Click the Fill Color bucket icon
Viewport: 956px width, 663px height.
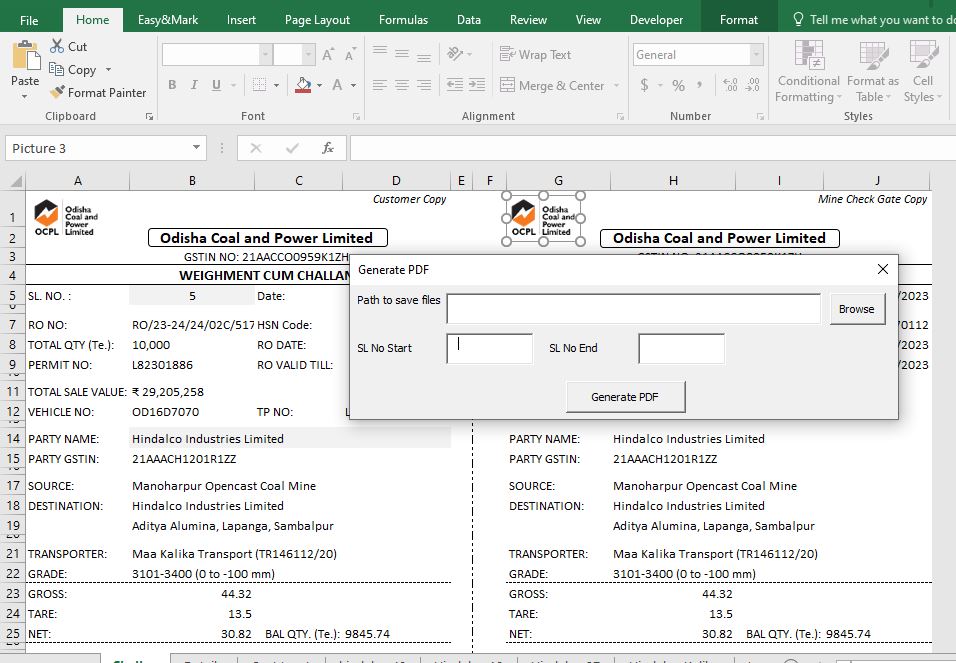click(305, 85)
